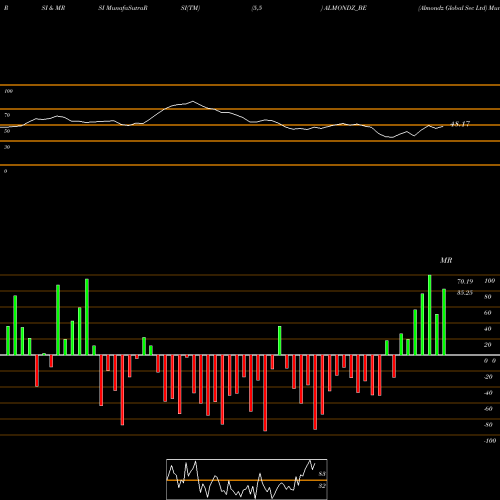Click the 85.25 momentum reading
The width and height of the screenshot is (500, 500).
point(465,293)
